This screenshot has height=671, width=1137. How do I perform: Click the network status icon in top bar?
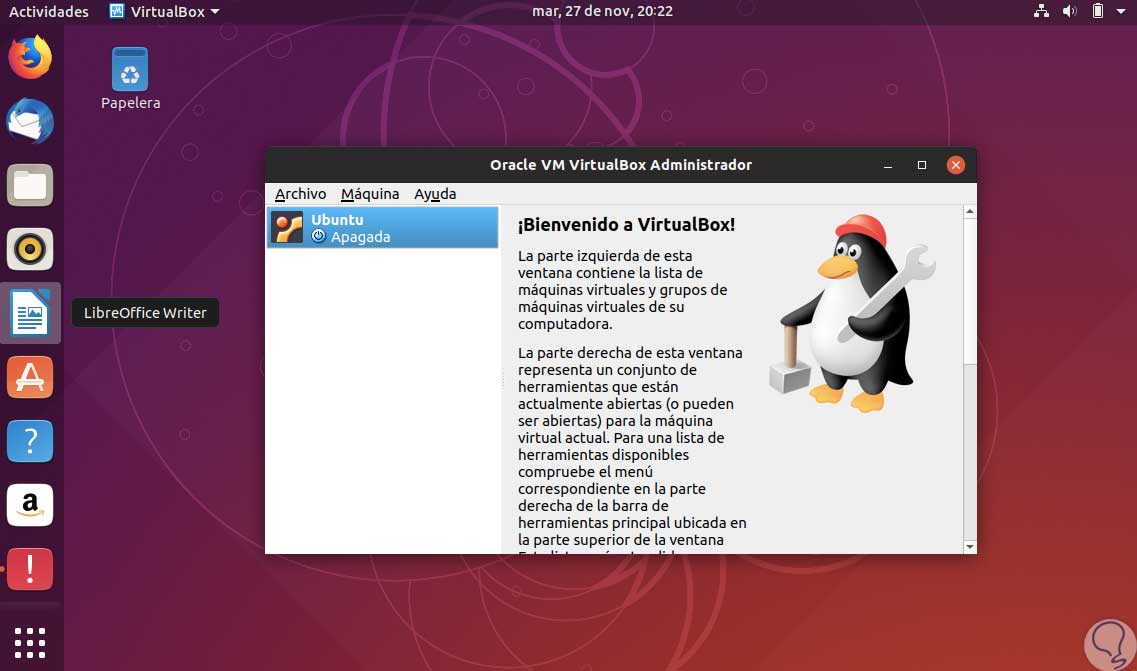(1041, 11)
